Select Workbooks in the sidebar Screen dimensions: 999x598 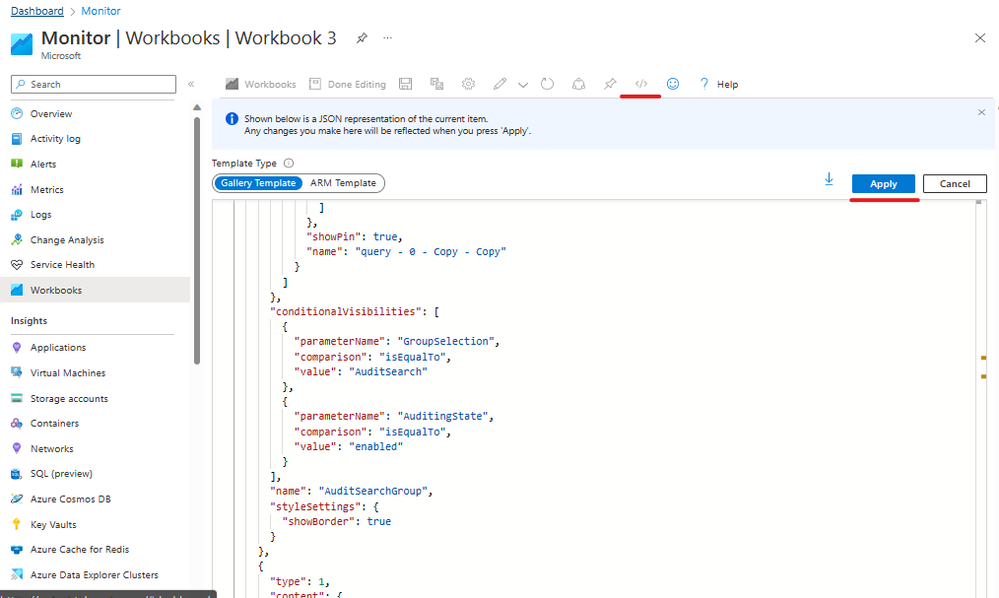point(96,290)
